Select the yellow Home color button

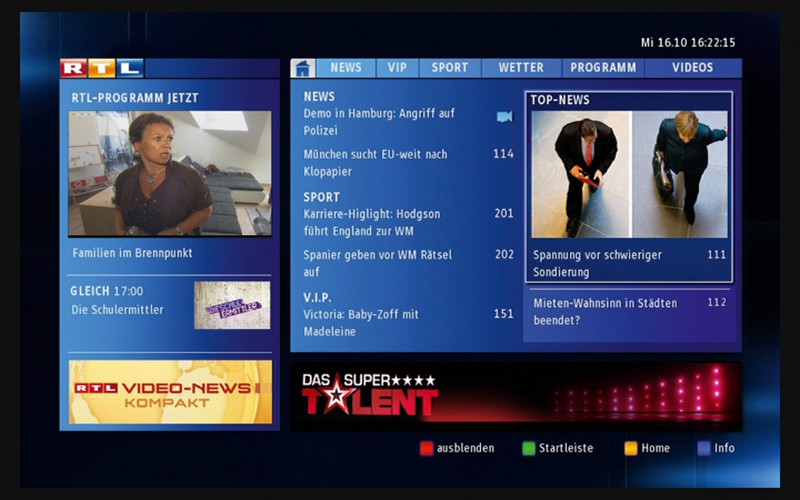point(631,448)
